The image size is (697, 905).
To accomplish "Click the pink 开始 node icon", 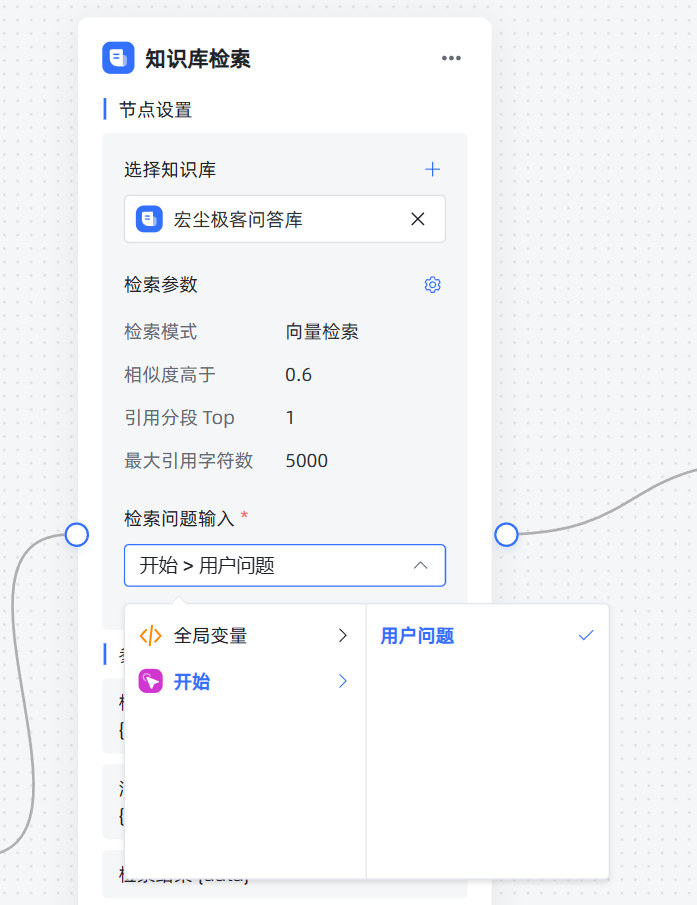I will 150,682.
